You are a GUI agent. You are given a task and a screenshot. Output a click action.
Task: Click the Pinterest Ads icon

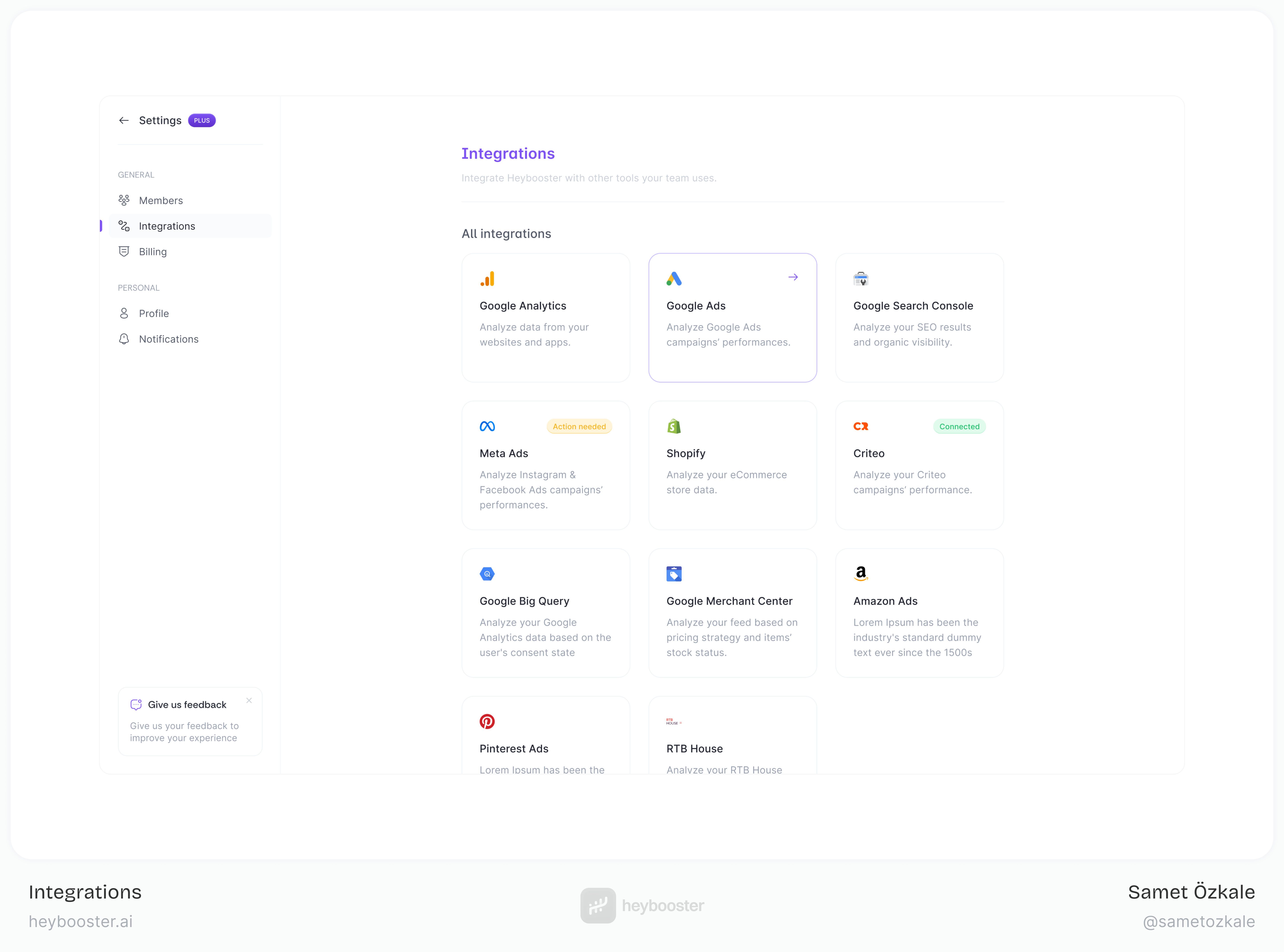pos(488,721)
